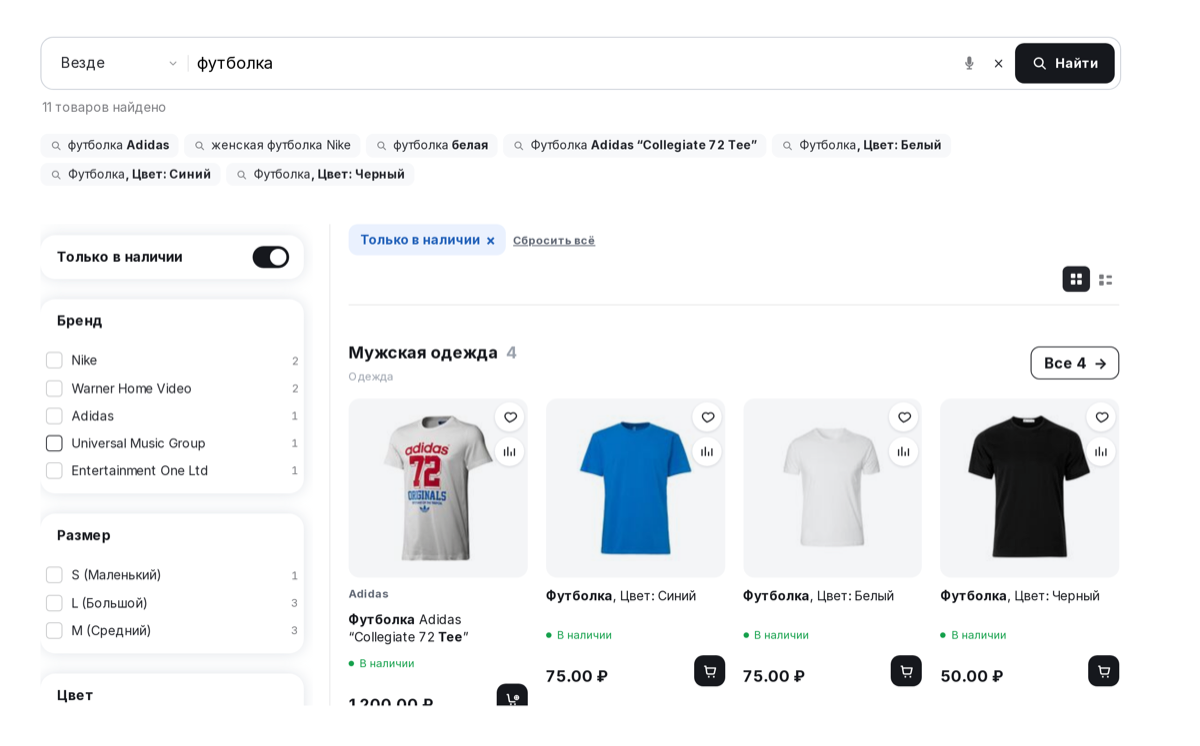Viewport: 1200px width, 746px height.
Task: Click into the футболка search input field
Action: 570,63
